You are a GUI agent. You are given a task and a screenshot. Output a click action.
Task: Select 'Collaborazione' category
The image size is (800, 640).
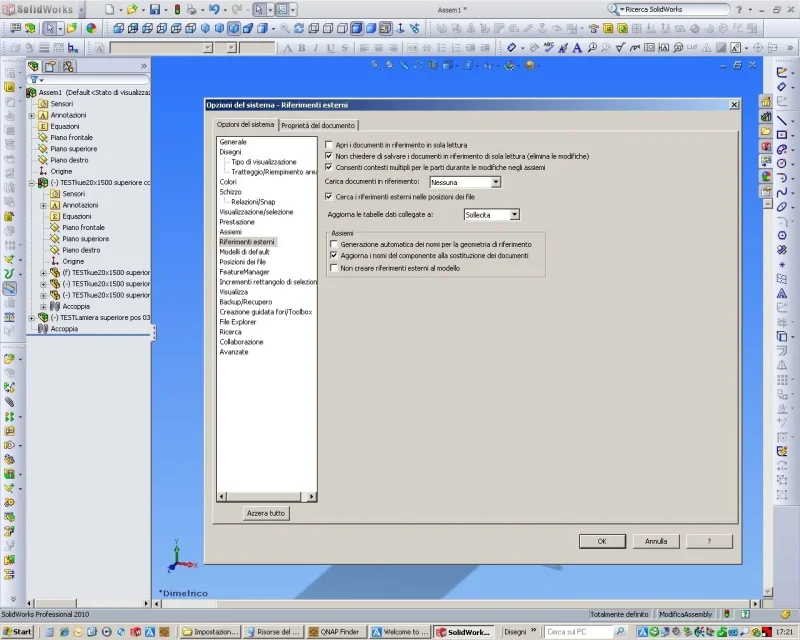241,342
